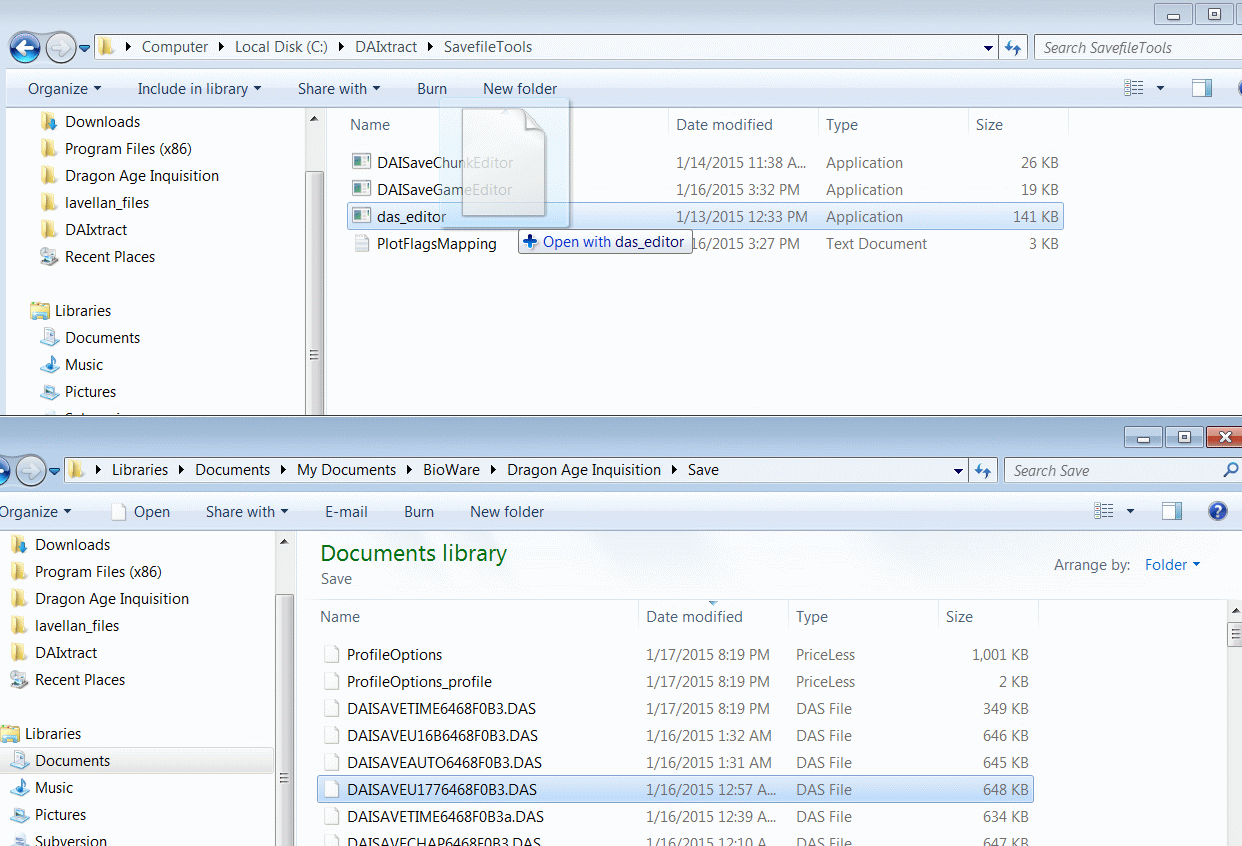Change view icon in Save window
Screen dimensions: 1242x846
pos(1104,511)
